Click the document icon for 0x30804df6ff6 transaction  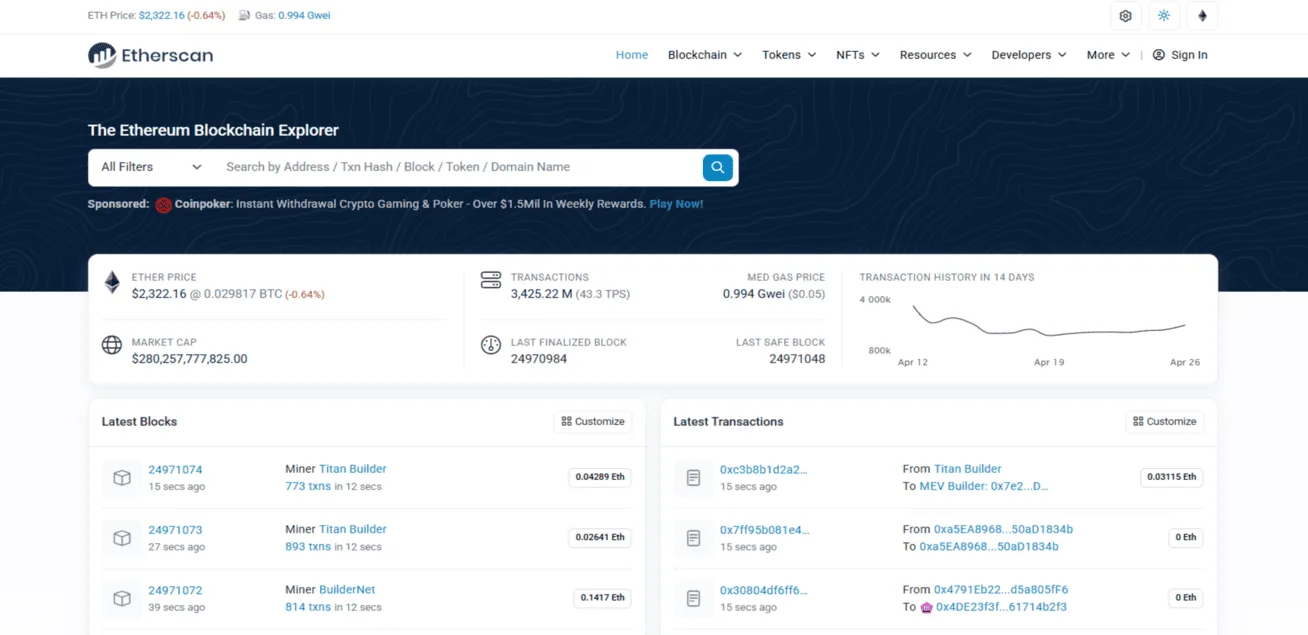694,598
